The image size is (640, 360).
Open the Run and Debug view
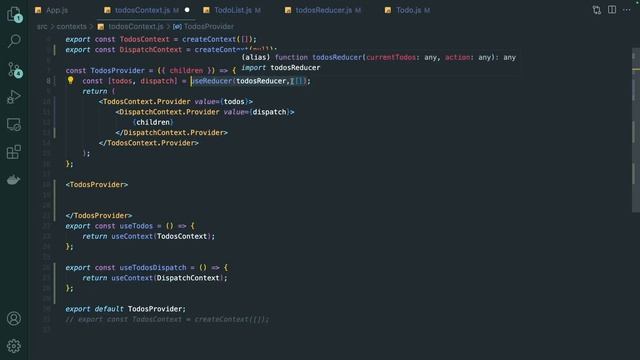14,97
